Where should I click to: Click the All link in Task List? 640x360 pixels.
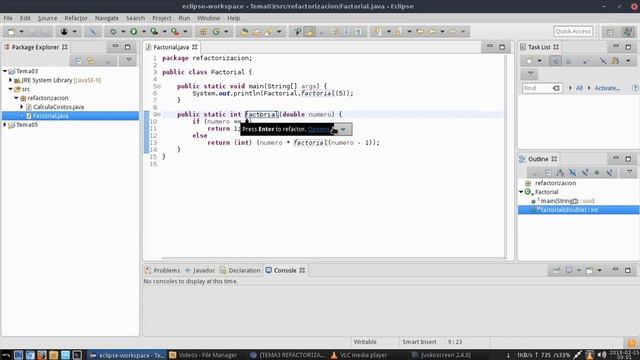point(579,88)
